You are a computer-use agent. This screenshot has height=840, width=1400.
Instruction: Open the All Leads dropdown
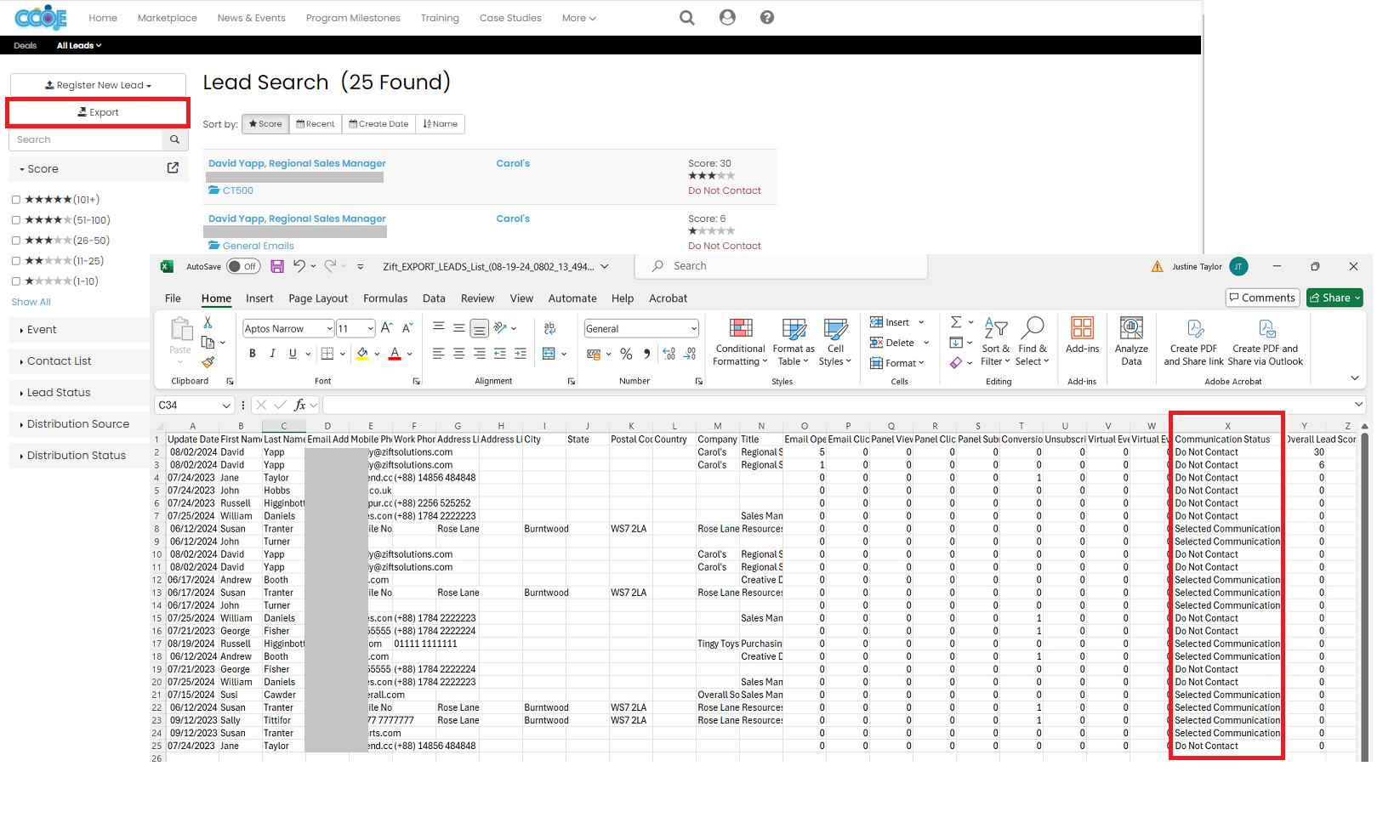pyautogui.click(x=79, y=46)
